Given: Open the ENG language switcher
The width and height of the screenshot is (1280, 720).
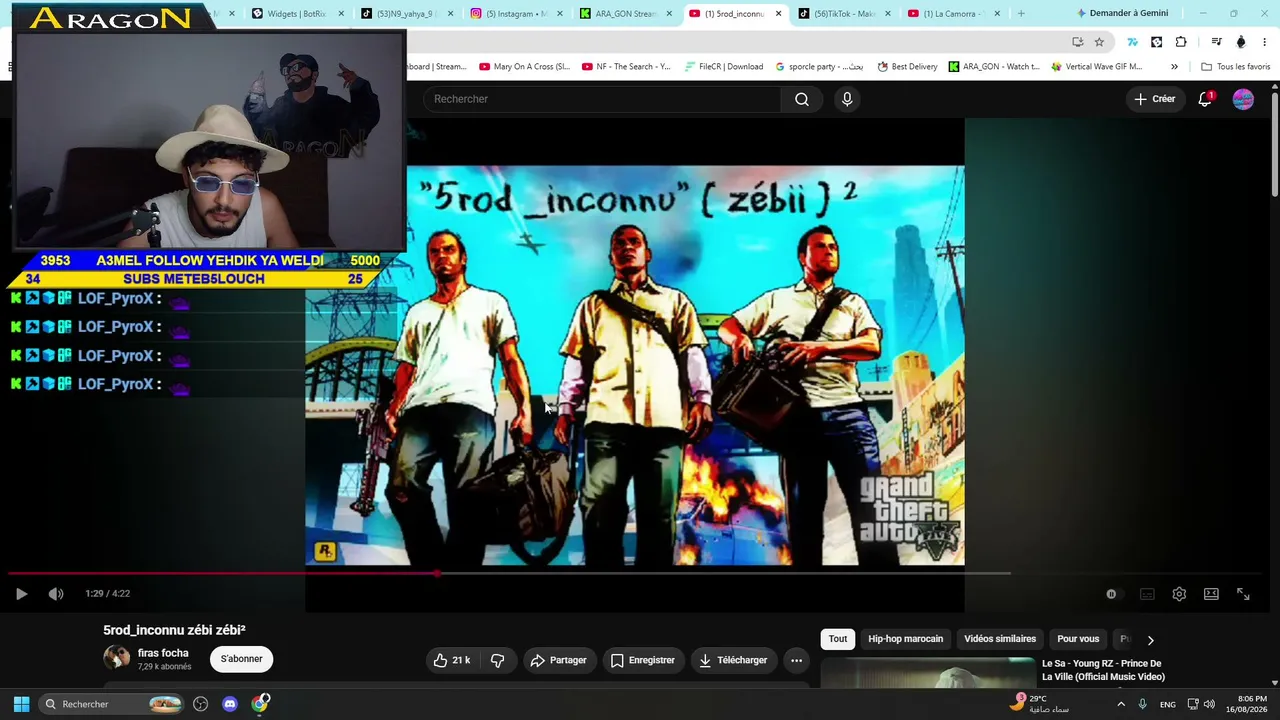Looking at the screenshot, I should [1168, 705].
